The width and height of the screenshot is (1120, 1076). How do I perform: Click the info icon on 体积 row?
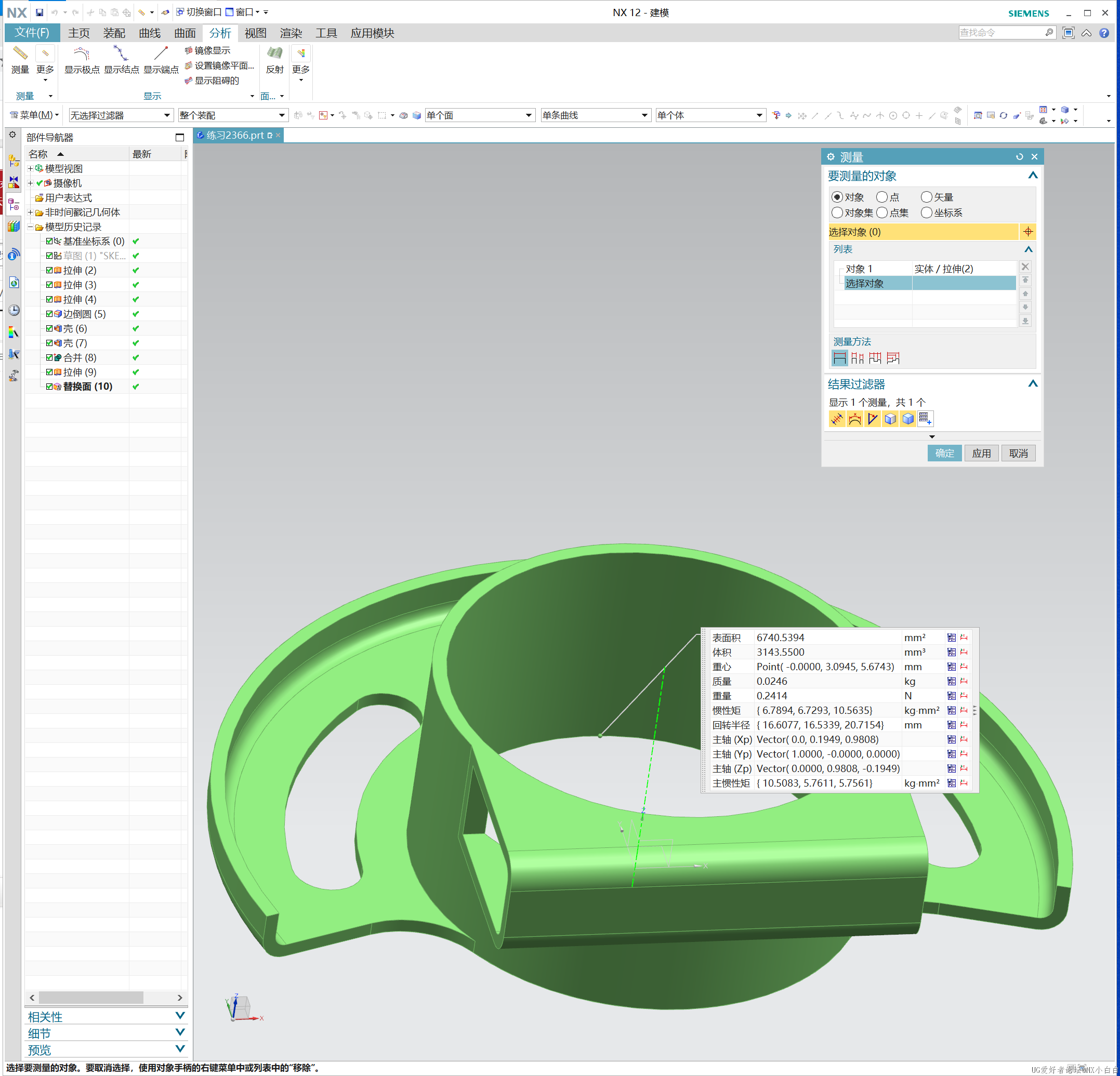pyautogui.click(x=952, y=652)
